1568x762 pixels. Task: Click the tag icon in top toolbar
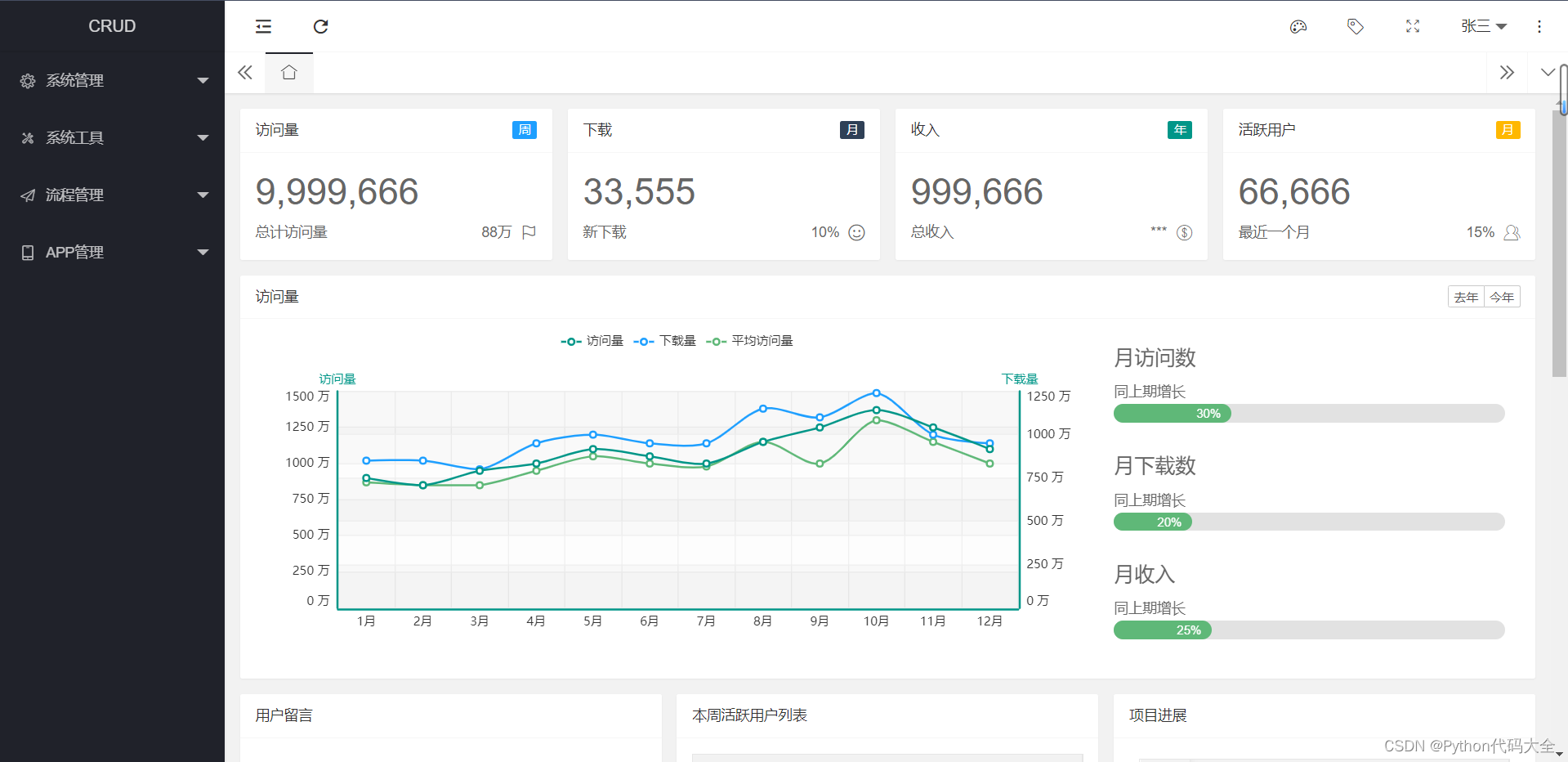tap(1356, 26)
